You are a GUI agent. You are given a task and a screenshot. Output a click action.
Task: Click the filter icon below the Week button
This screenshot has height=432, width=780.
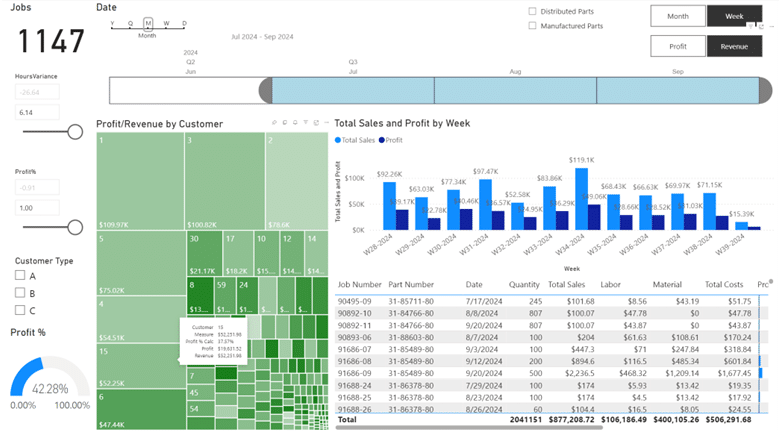pos(751,27)
